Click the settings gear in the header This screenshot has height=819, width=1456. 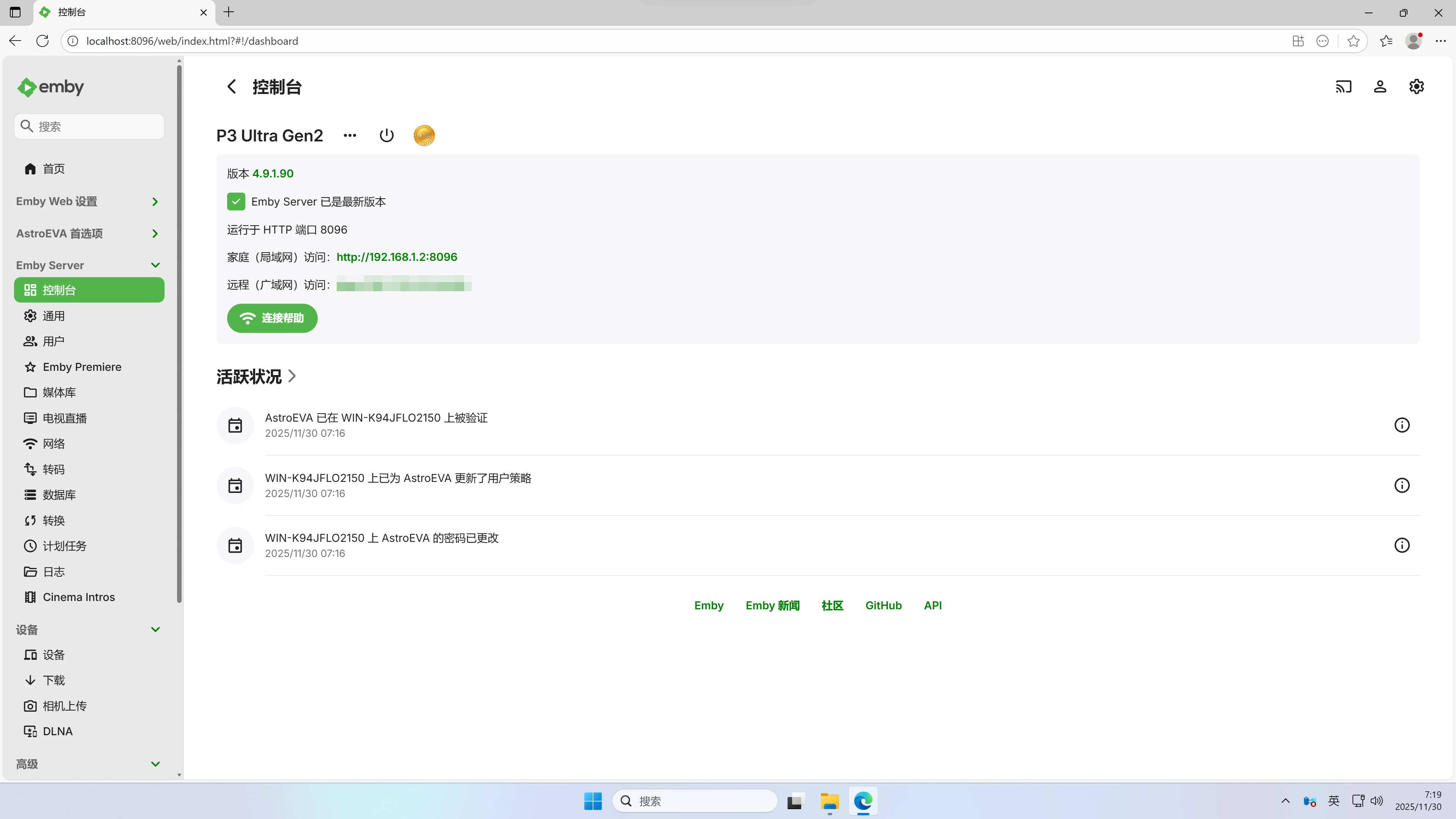click(x=1417, y=86)
